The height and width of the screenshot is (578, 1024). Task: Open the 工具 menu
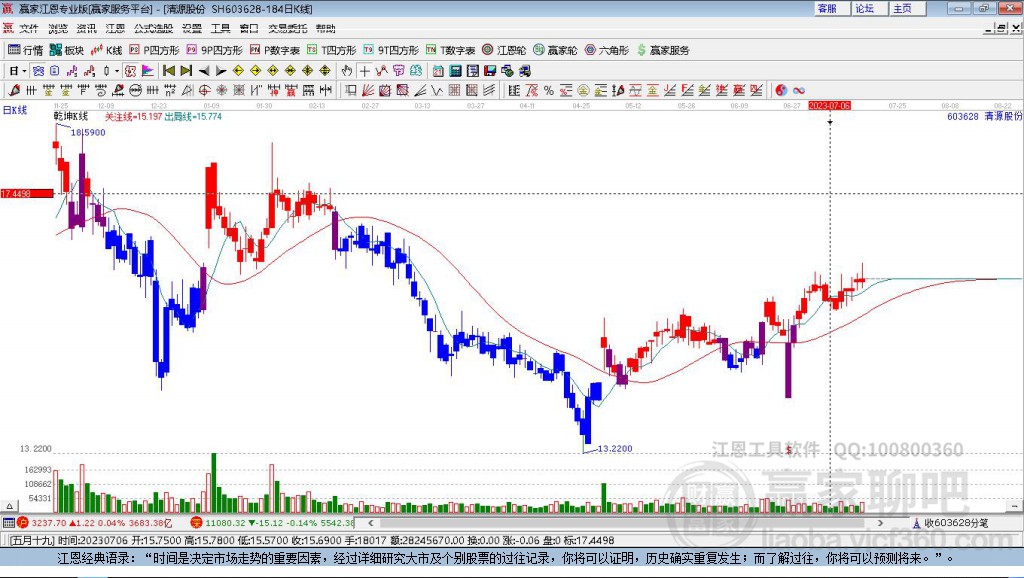click(x=221, y=28)
